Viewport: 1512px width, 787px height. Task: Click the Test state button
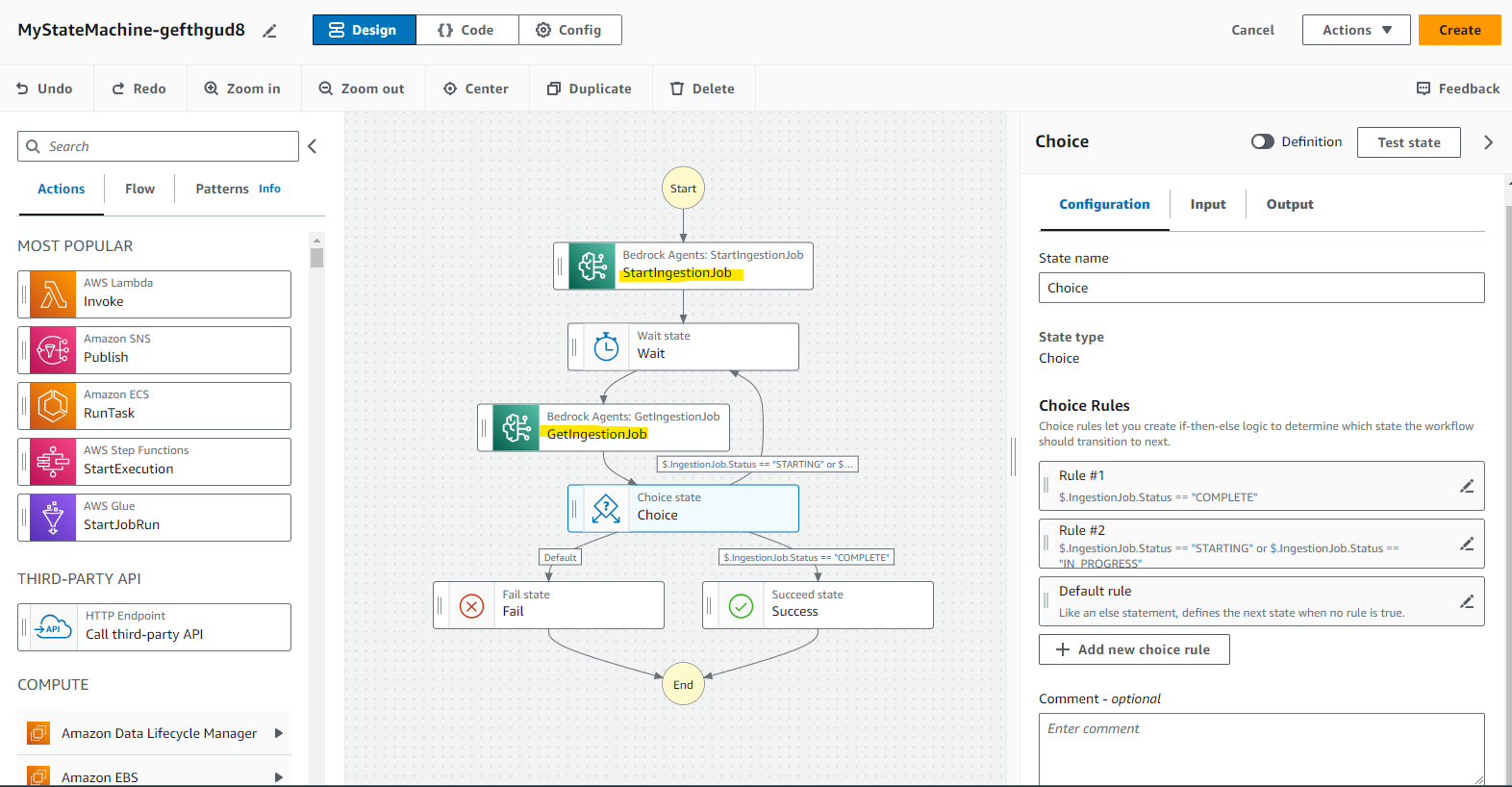(1409, 142)
